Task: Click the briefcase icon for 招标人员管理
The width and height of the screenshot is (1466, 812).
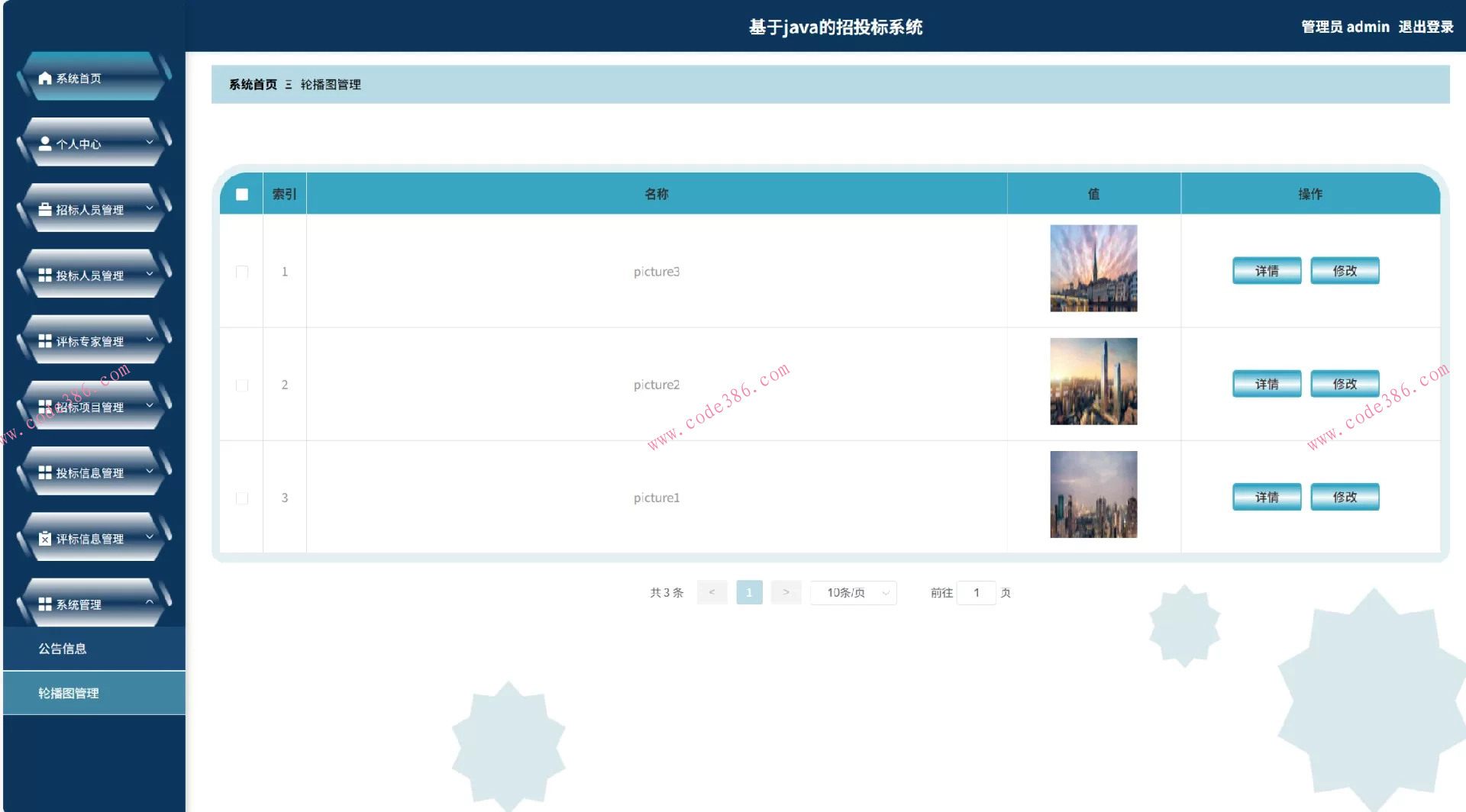Action: 45,209
